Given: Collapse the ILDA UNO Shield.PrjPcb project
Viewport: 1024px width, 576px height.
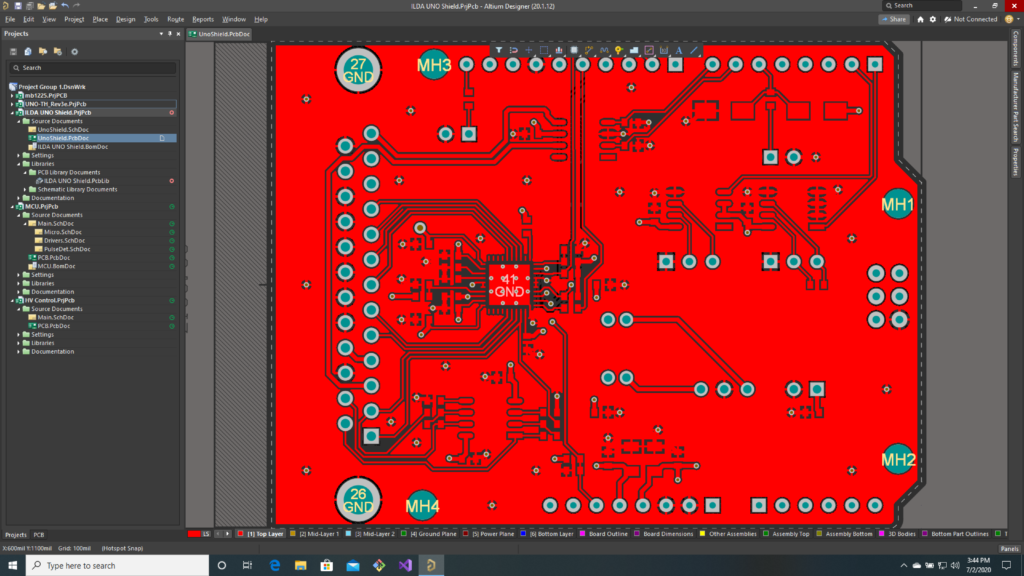Looking at the screenshot, I should 12,113.
